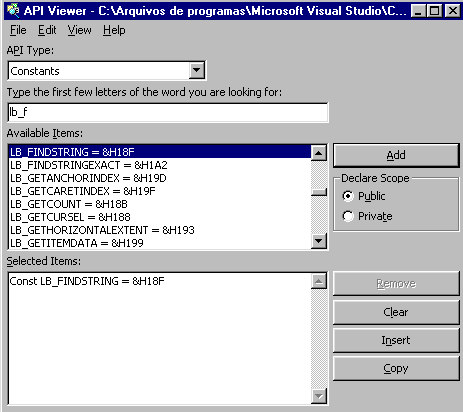Click the Available Items scroll up arrow
This screenshot has height=412, width=463.
319,153
